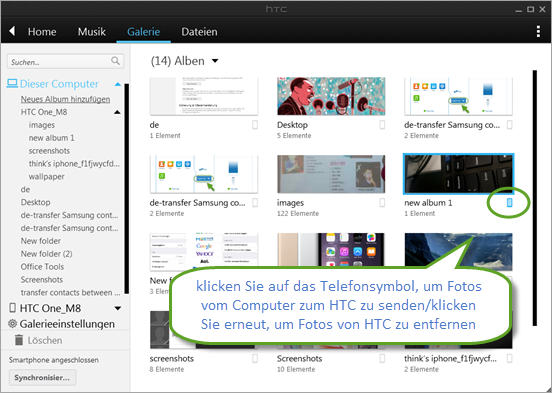Toggle phone sync for Desktop album
Viewport: 552px width, 393px height.
(x=382, y=125)
